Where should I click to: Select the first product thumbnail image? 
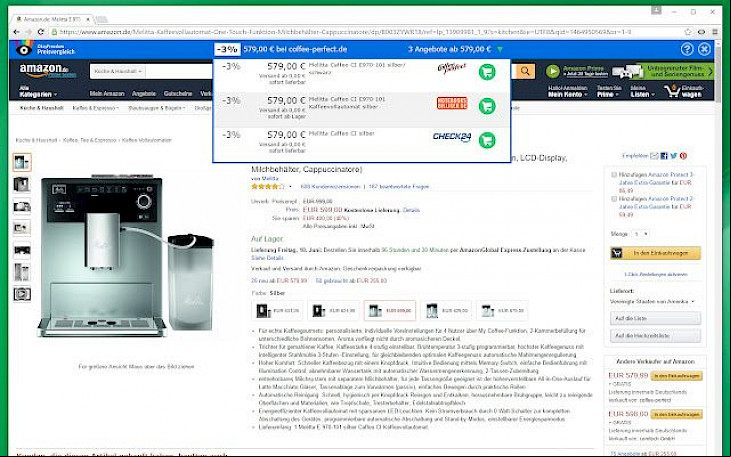click(x=22, y=162)
